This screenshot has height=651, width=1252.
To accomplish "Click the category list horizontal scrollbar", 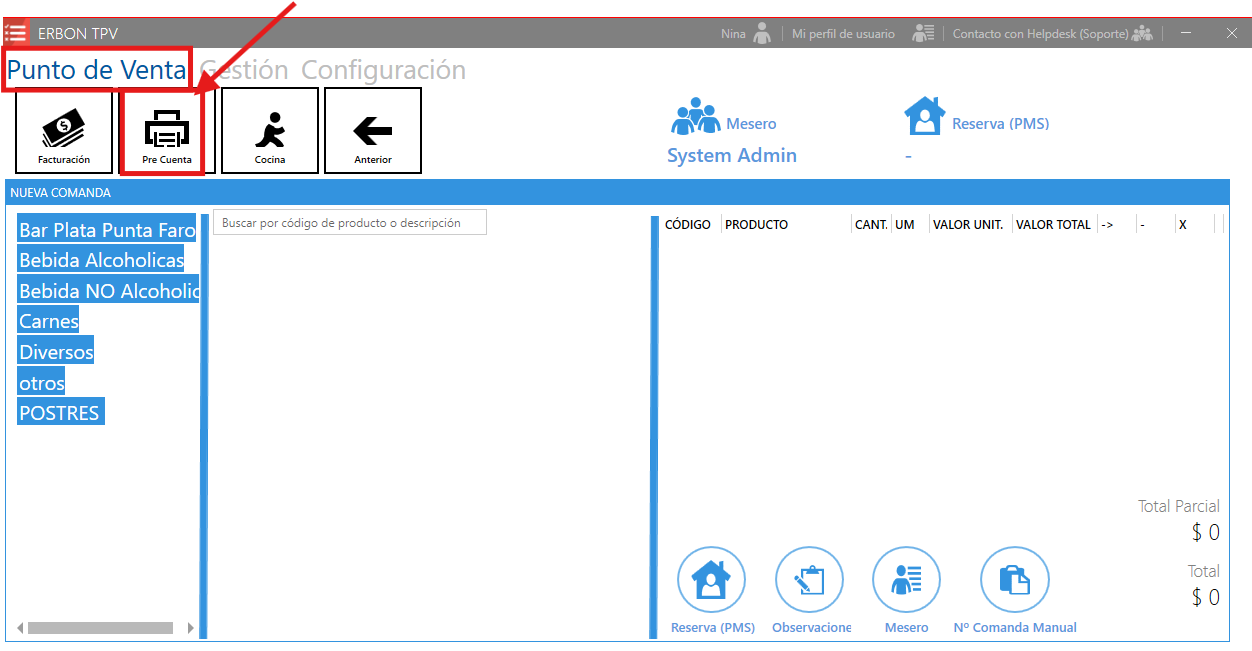I will click(x=100, y=628).
